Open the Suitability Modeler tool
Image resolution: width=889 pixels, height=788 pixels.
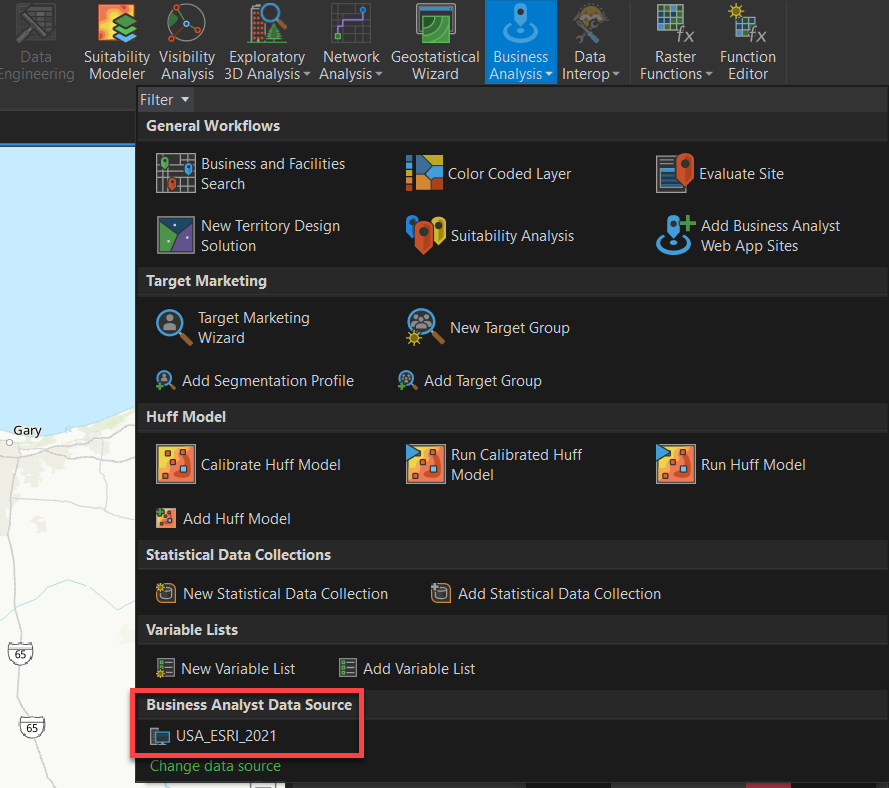[116, 42]
